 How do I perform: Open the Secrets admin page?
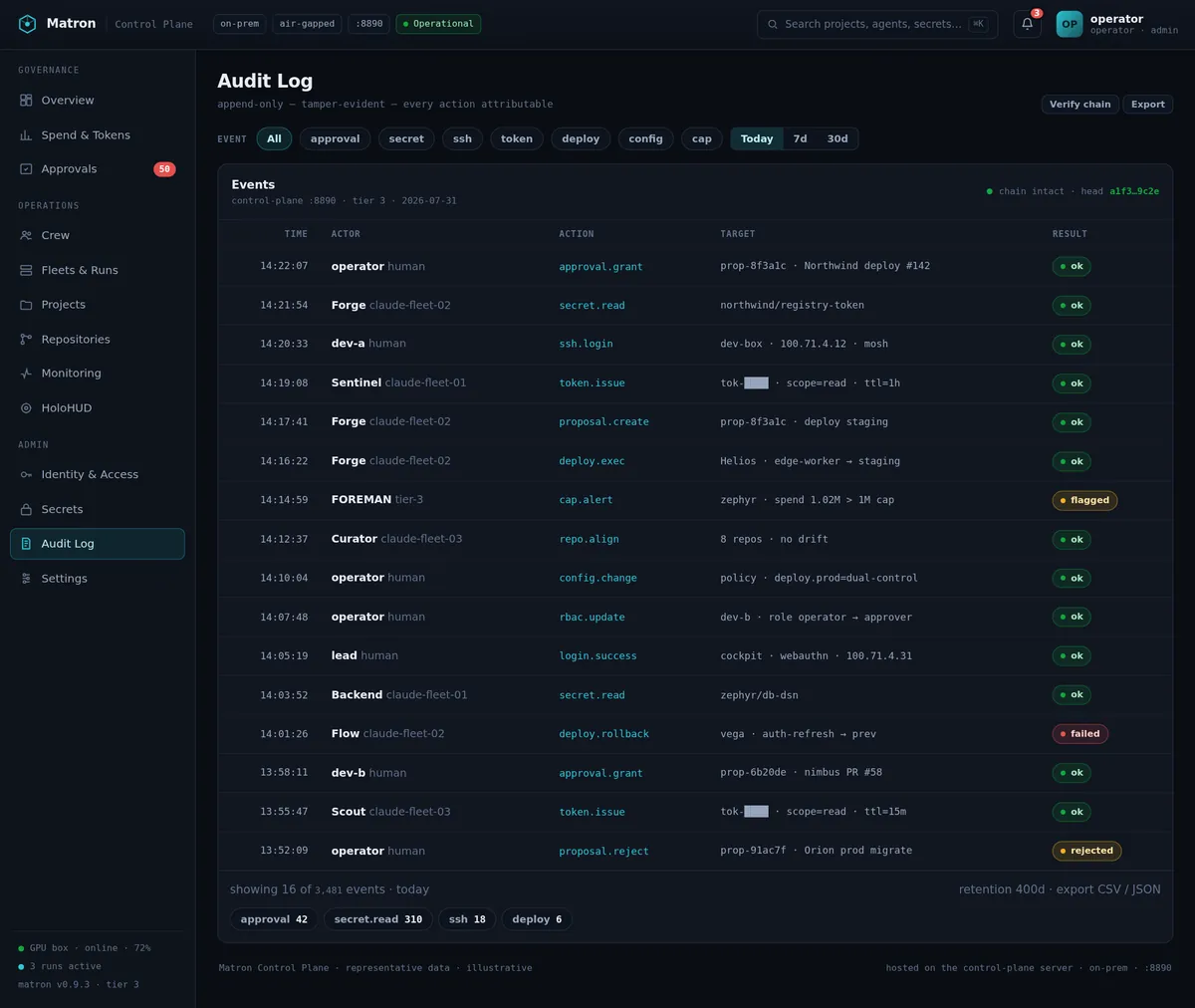tap(98, 509)
